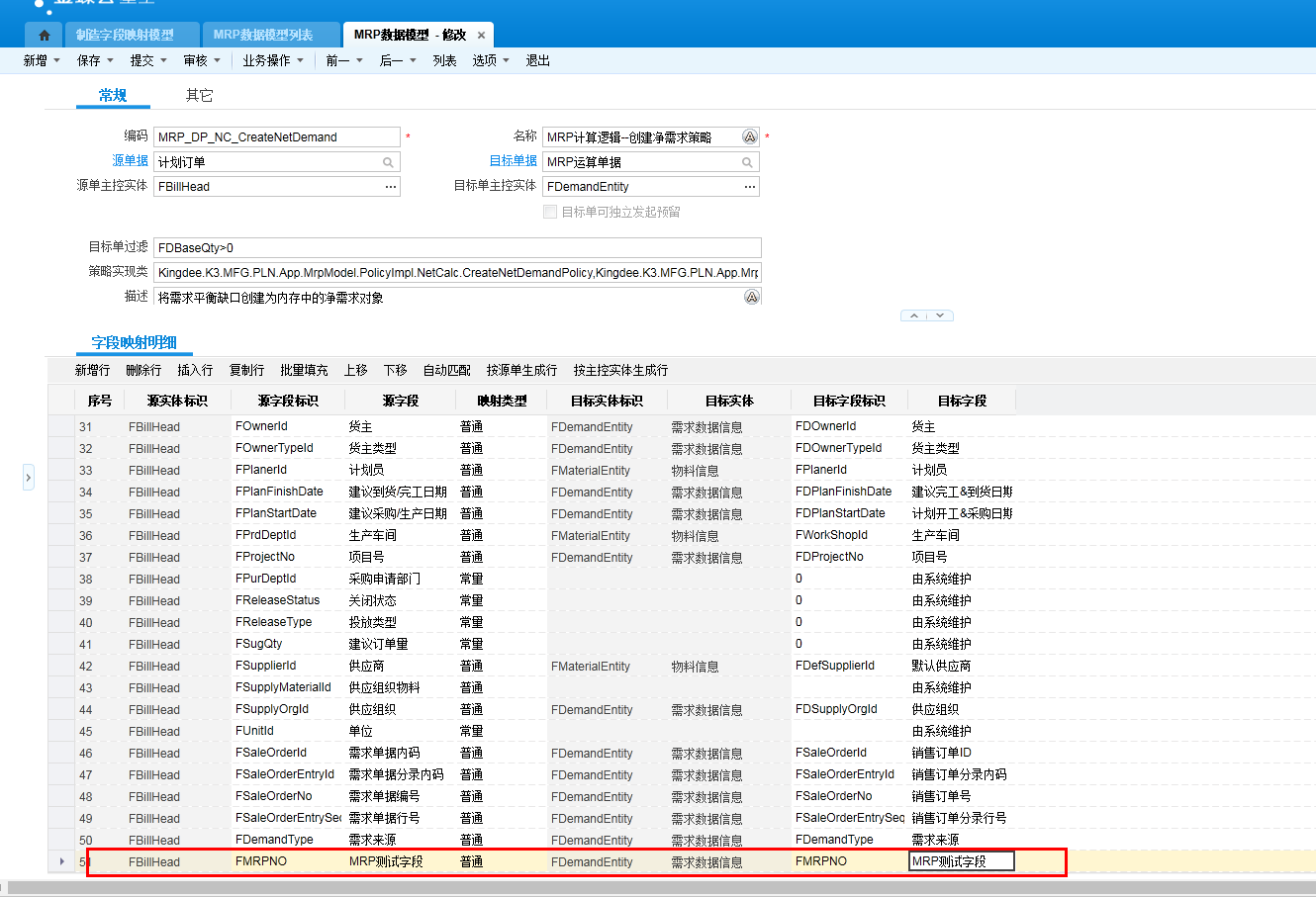Screen dimensions: 1316x898
Task: Click multilingual icon beside 描述 field
Action: (752, 297)
